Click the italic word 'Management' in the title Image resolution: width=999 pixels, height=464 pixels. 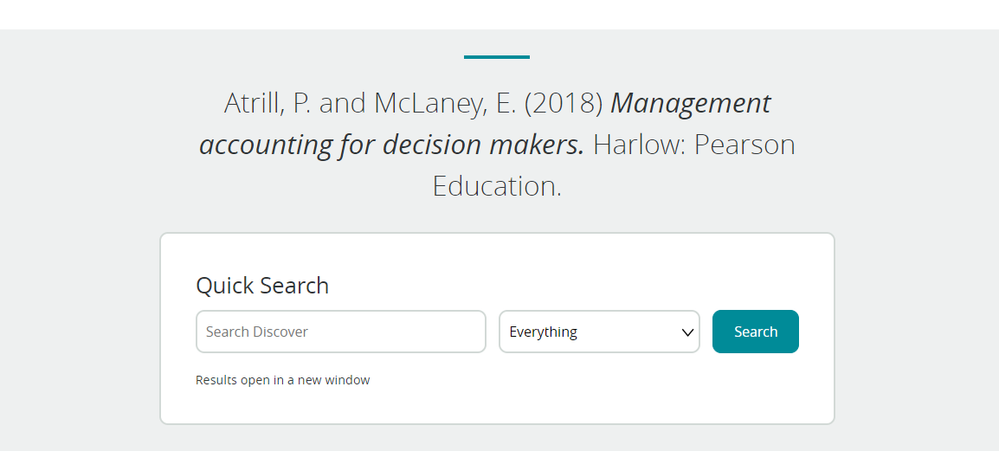(x=691, y=103)
